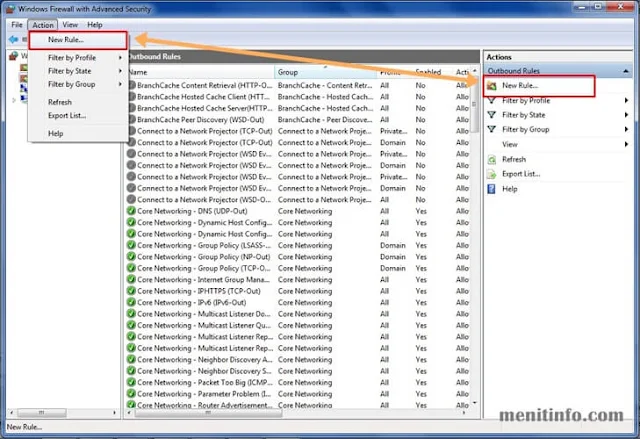The width and height of the screenshot is (640, 439).
Task: Click the Refresh icon in Actions pane
Action: 492,160
